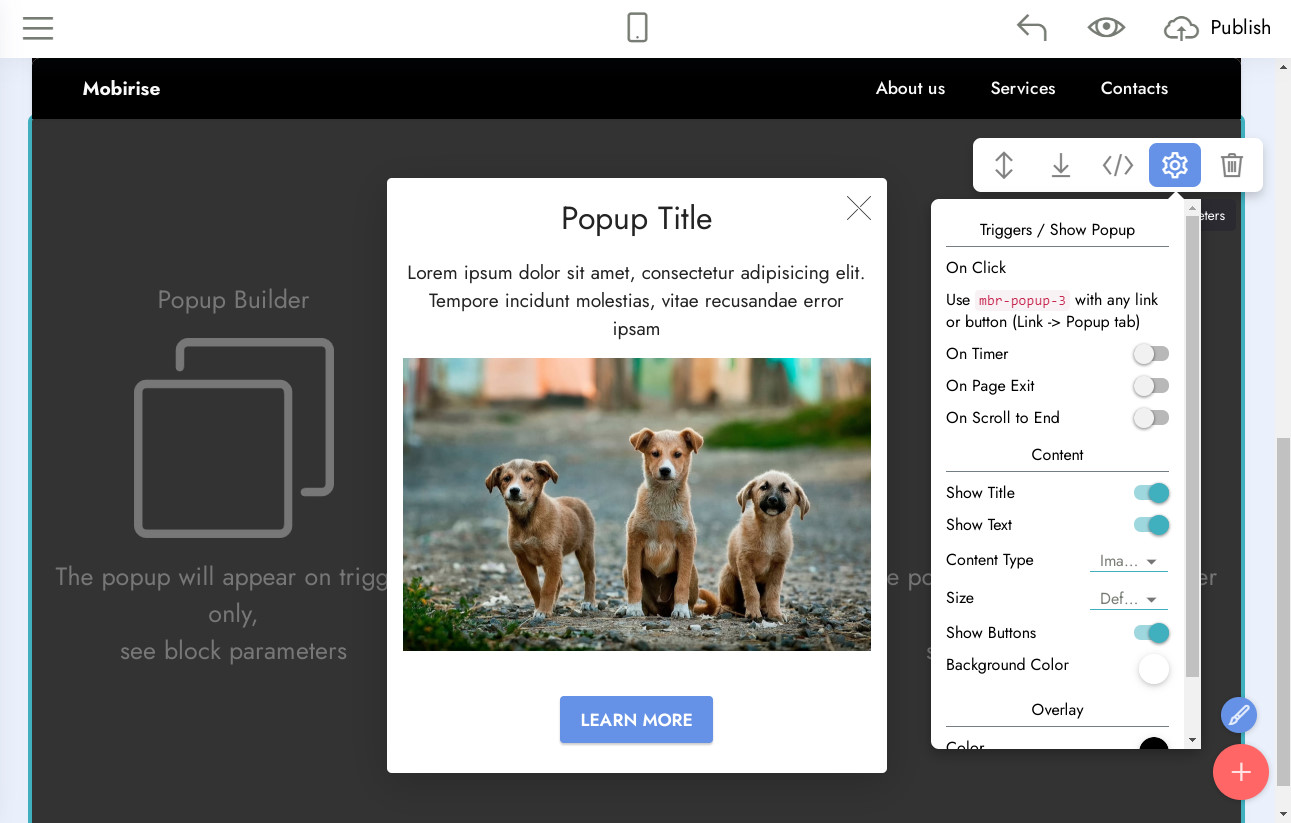Expand the Size dropdown
Screen dimensions: 1291x823
[1128, 599]
